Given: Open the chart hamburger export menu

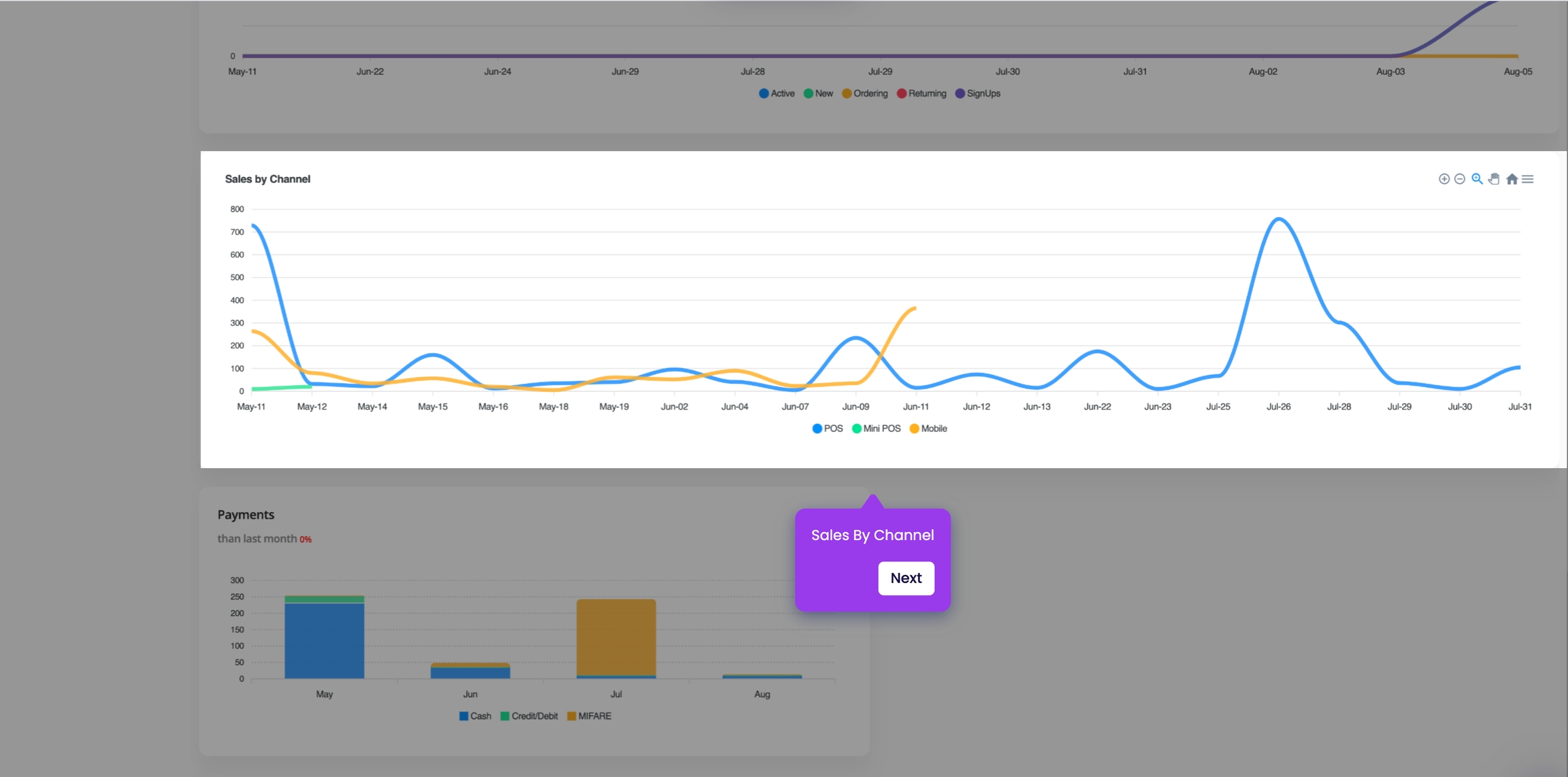Looking at the screenshot, I should (1528, 179).
